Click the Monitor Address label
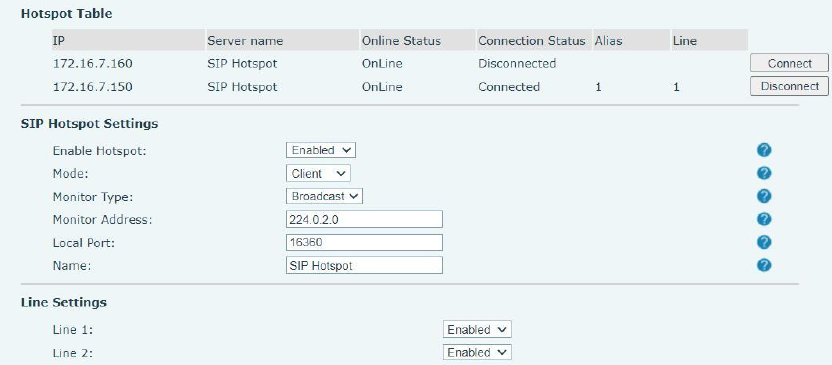Screen dimensions: 832x365 102,220
